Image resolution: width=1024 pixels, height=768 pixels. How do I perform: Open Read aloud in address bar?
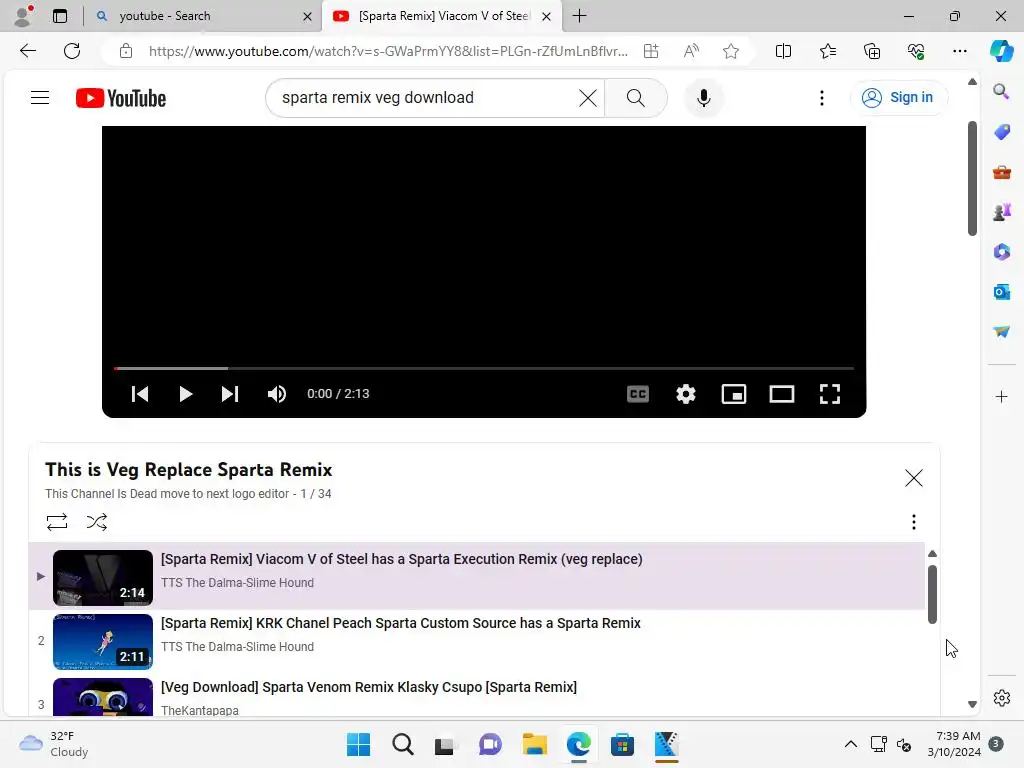point(691,51)
